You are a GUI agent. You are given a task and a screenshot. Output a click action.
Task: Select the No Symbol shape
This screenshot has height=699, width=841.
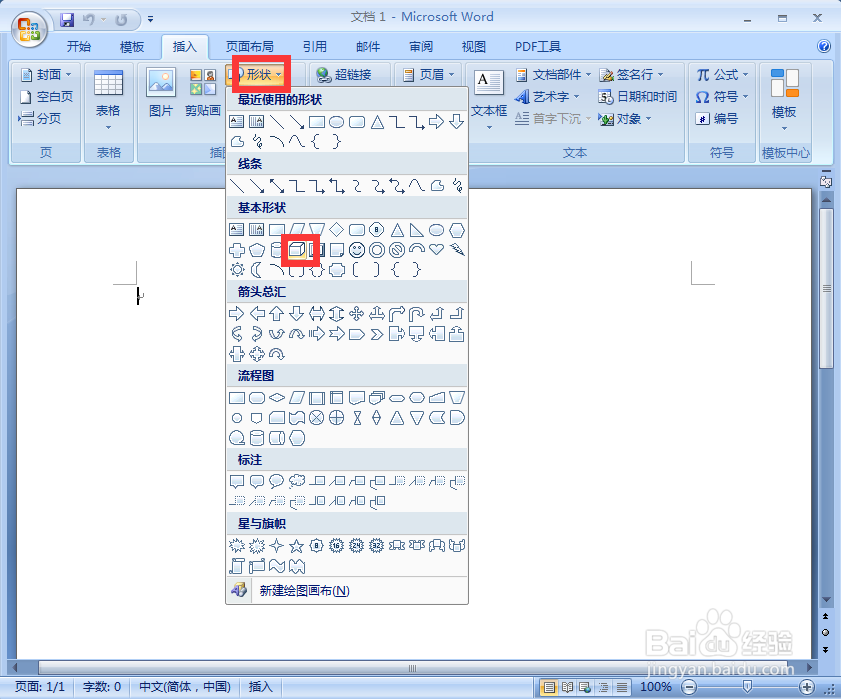point(397,250)
